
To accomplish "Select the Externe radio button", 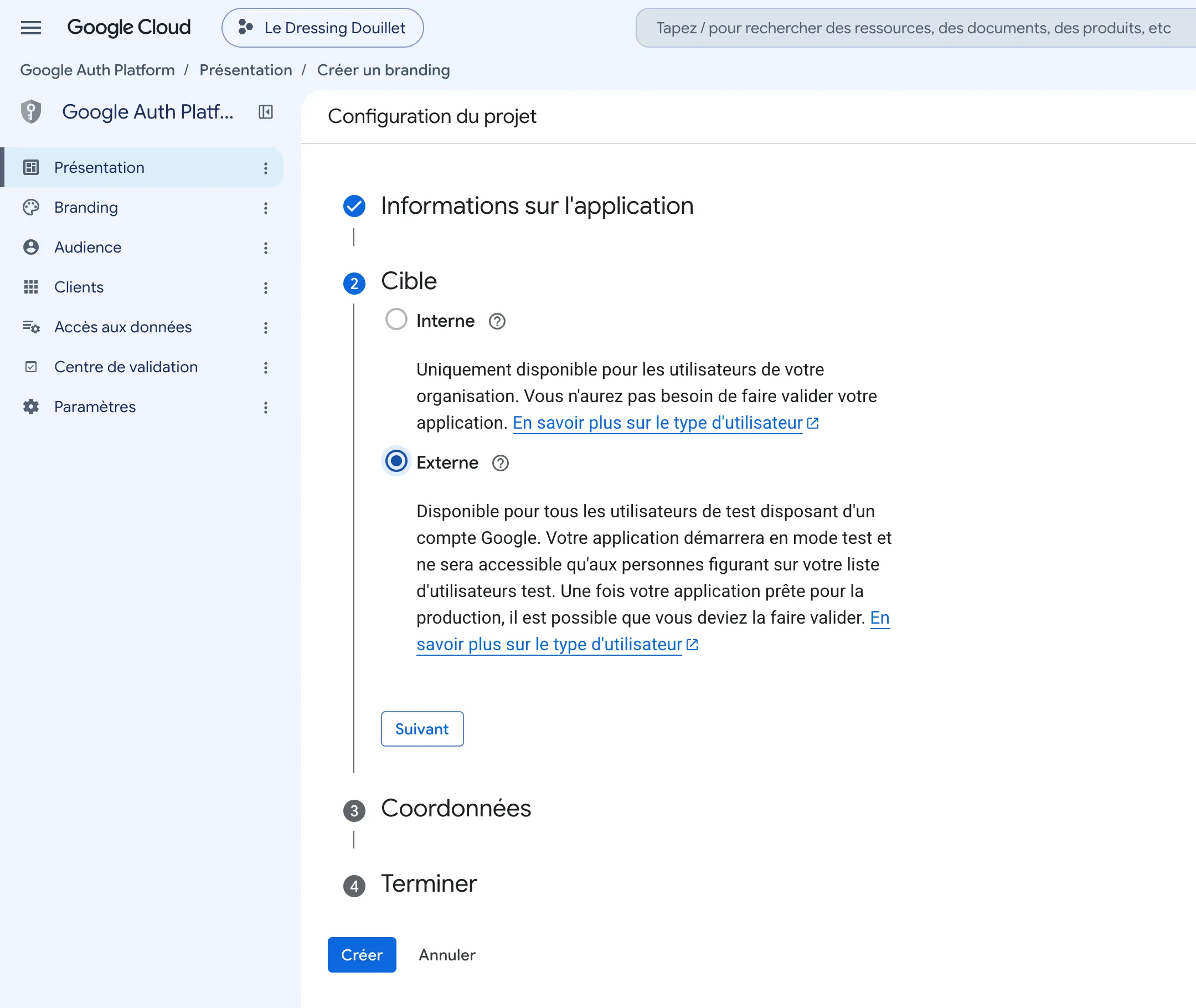I will click(396, 461).
